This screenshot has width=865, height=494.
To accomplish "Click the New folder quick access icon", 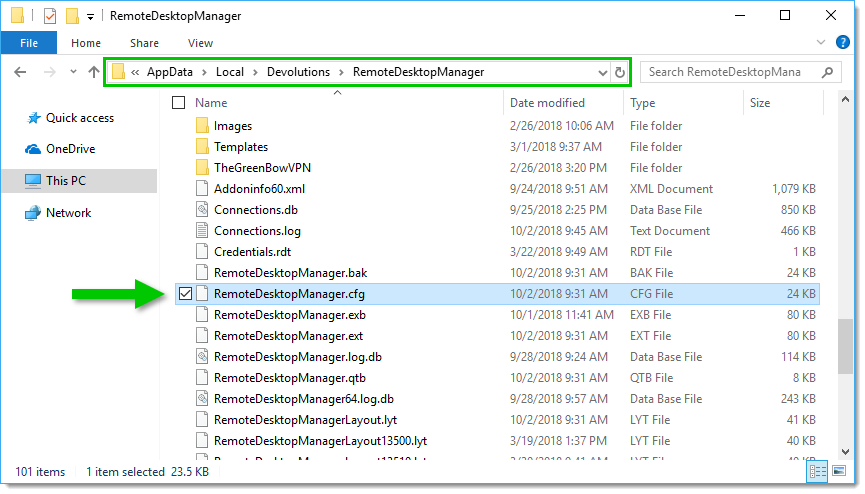I will tap(72, 16).
